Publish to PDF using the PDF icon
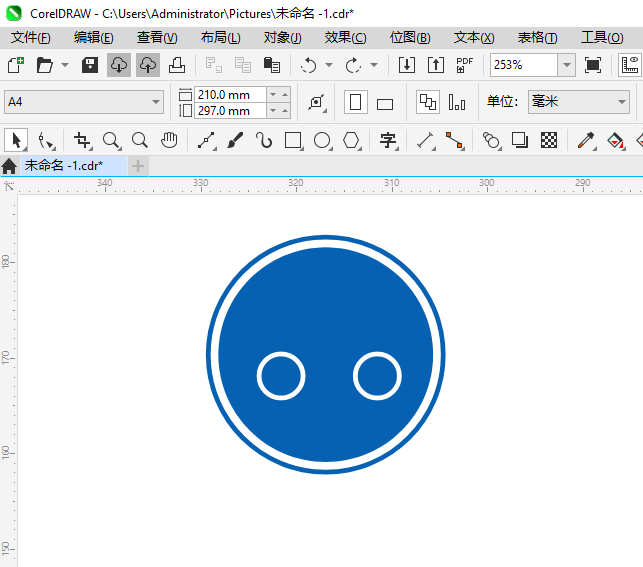 tap(465, 65)
